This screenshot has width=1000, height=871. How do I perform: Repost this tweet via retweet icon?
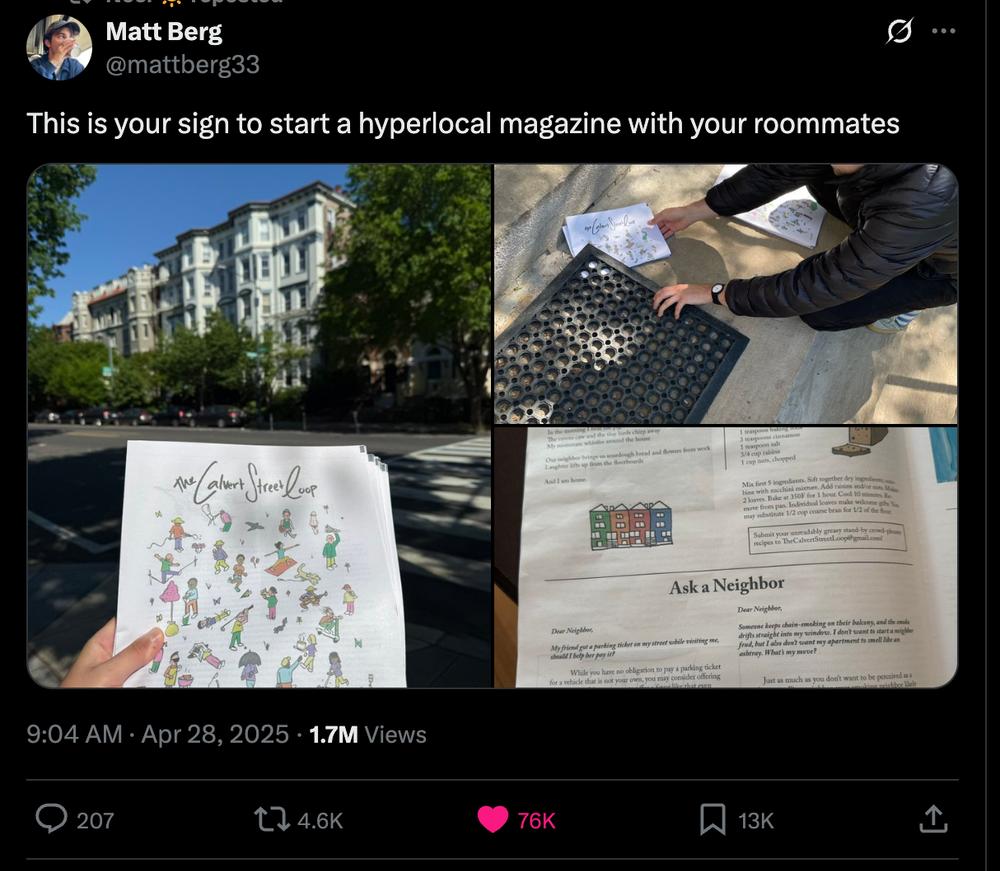(x=272, y=819)
